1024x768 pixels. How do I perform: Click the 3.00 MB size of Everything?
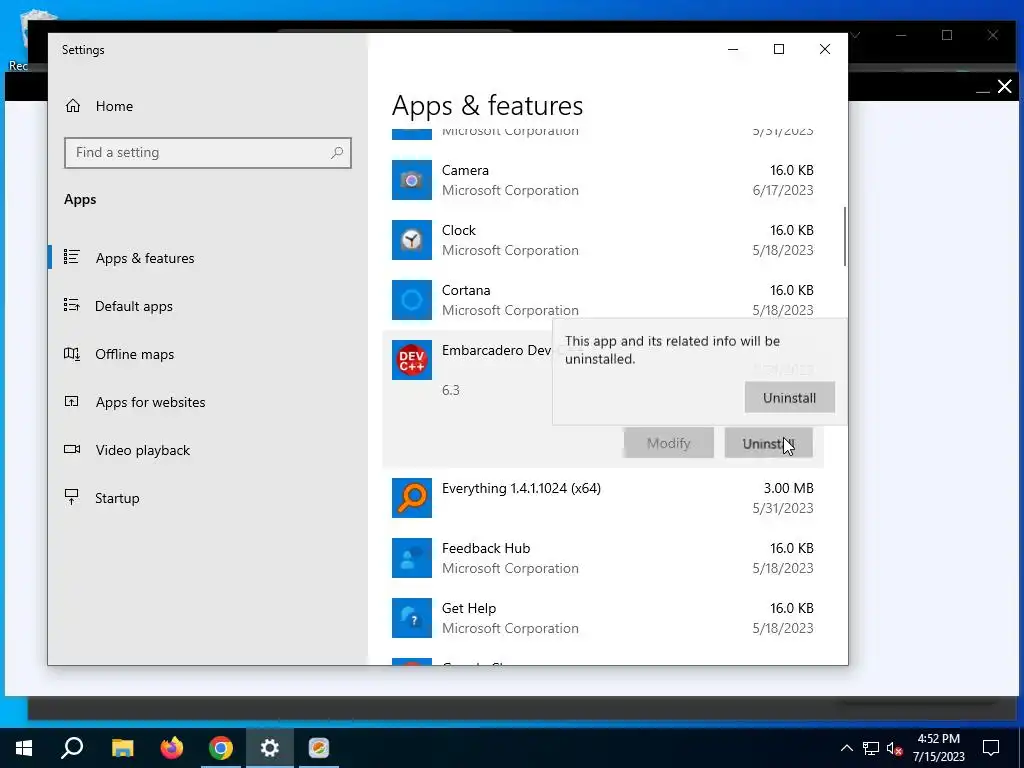pos(788,488)
